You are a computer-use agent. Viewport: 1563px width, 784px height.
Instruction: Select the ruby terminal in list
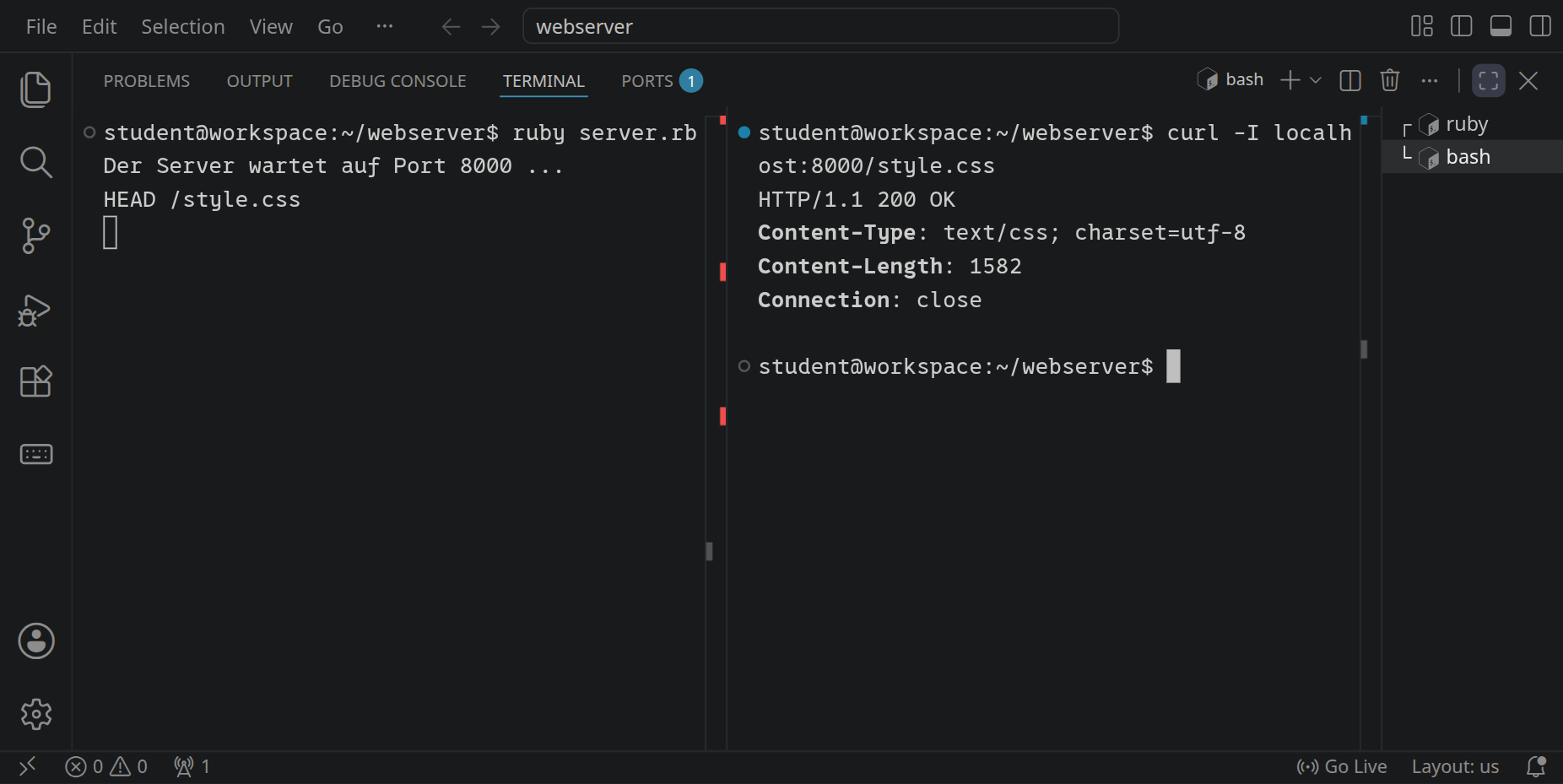pyautogui.click(x=1472, y=124)
